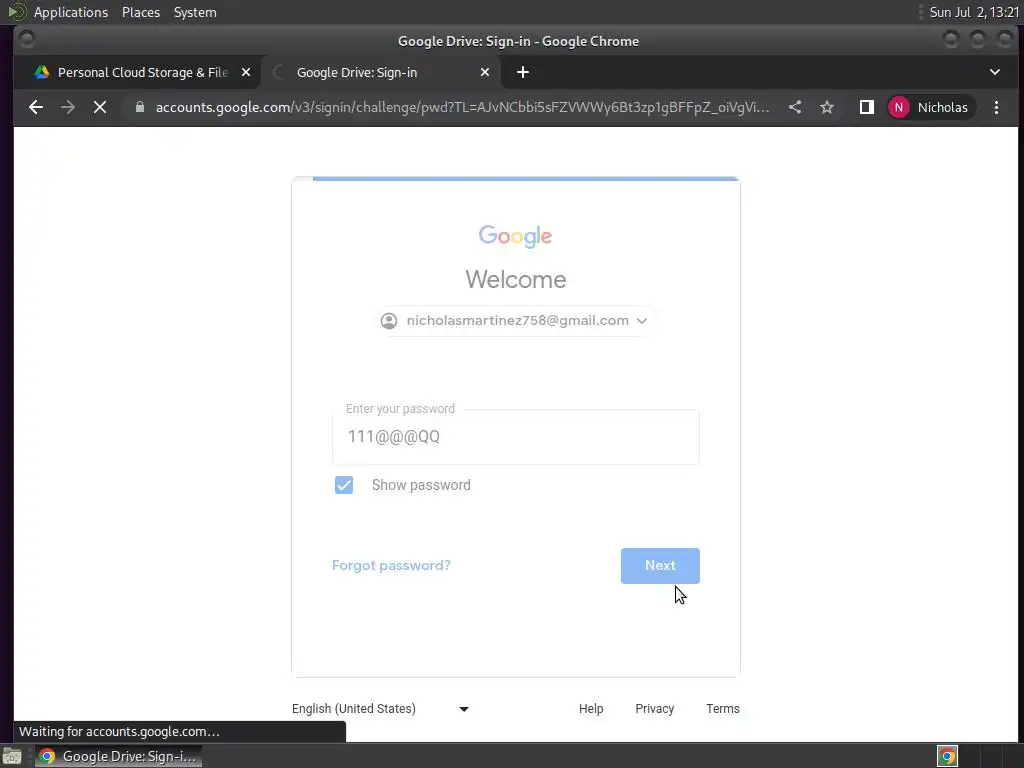This screenshot has height=768, width=1024.
Task: Bookmark this page with the star icon
Action: click(827, 107)
